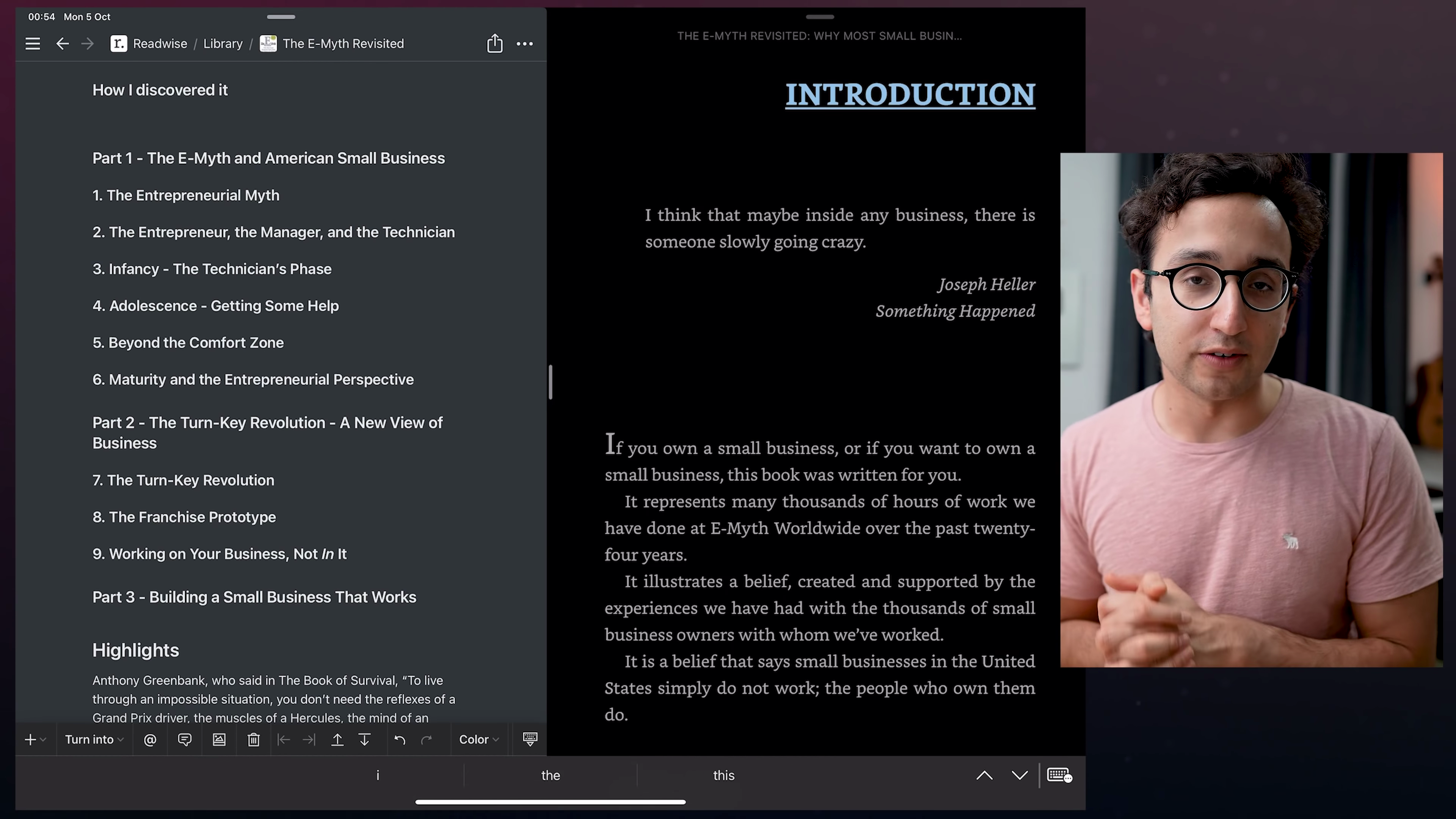Click the Highlights heading
The height and width of the screenshot is (819, 1456).
[136, 650]
